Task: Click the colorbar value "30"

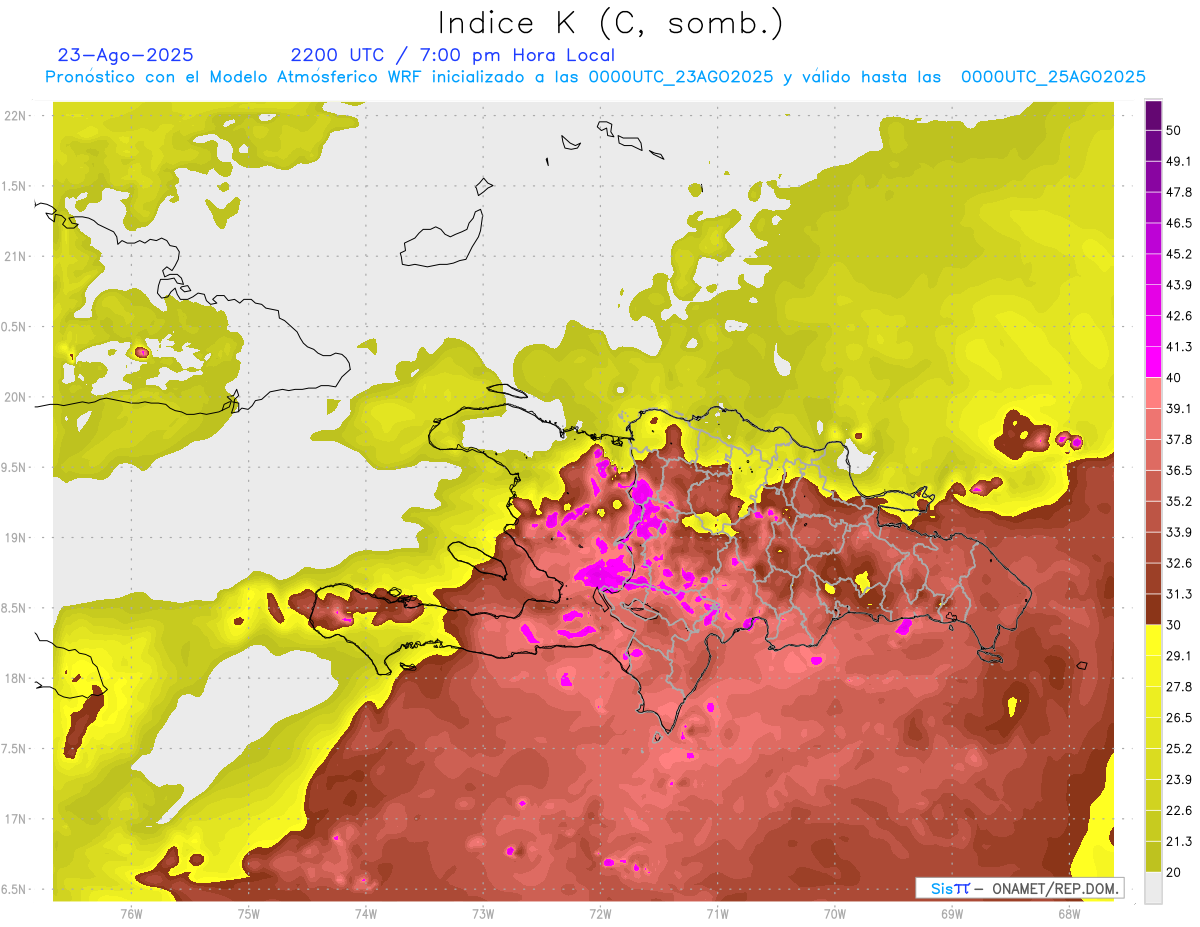Action: click(x=1175, y=625)
